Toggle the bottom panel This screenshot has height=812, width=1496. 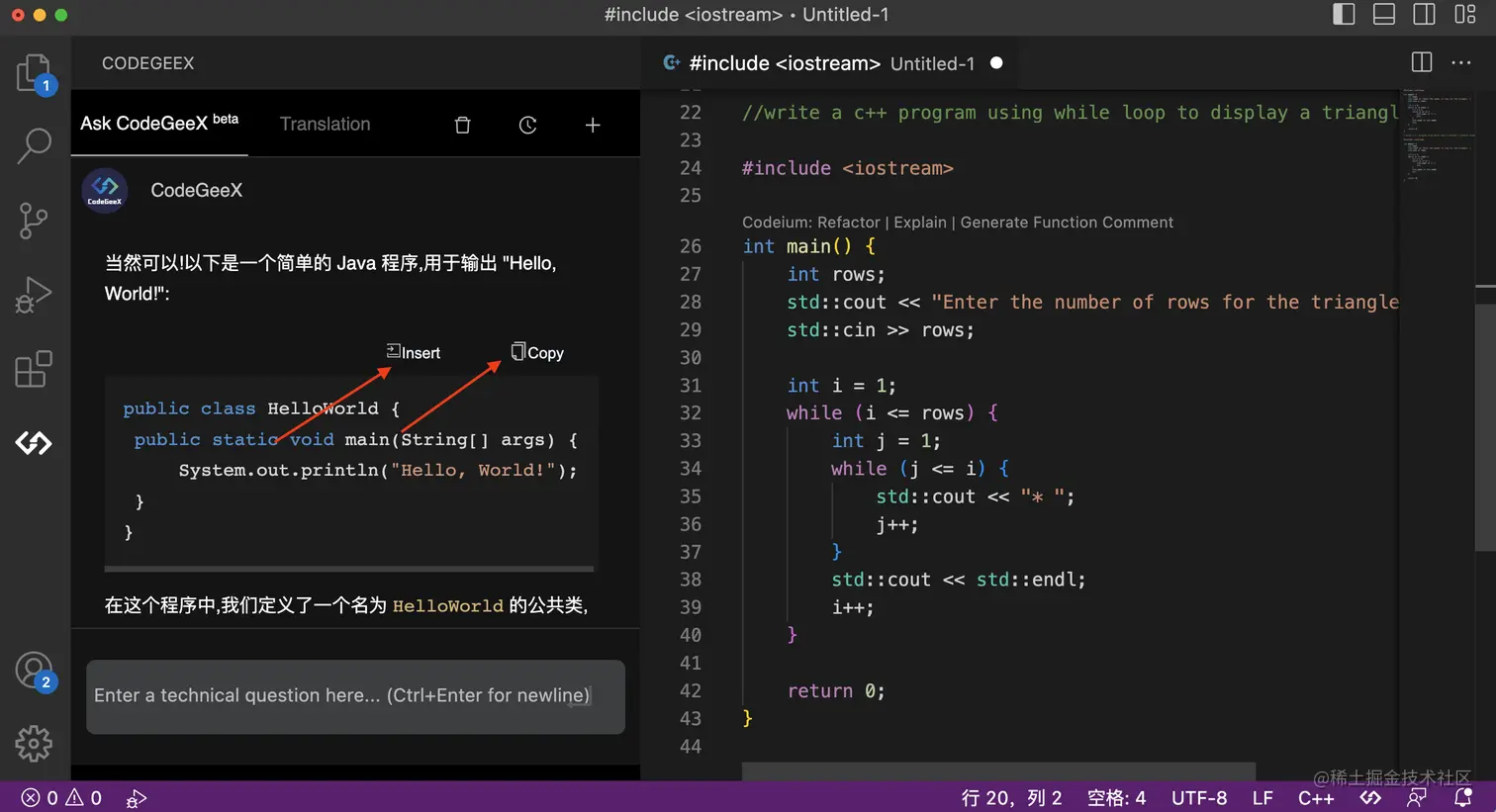coord(1384,14)
